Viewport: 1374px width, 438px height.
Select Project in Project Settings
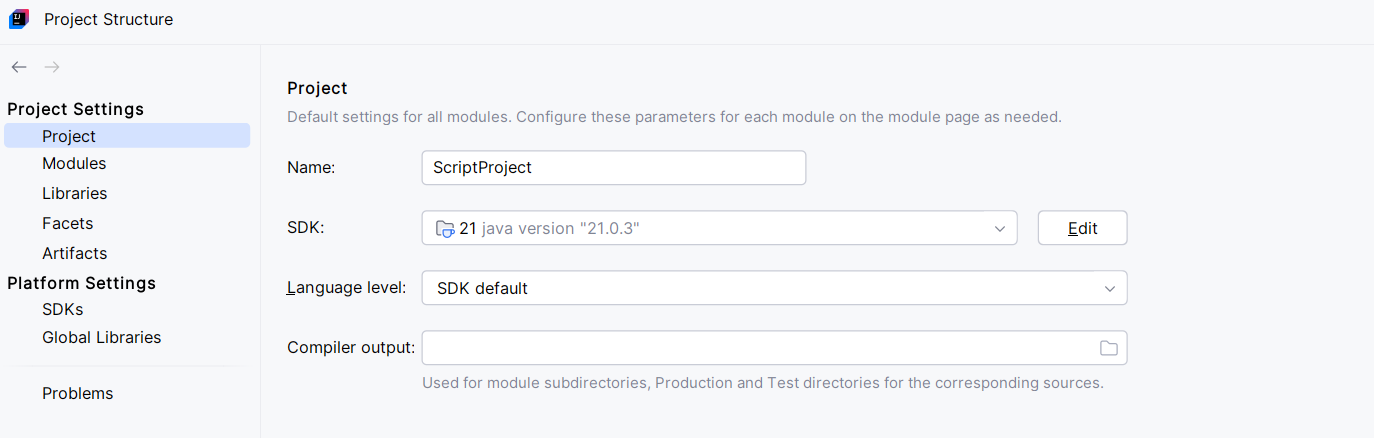127,136
